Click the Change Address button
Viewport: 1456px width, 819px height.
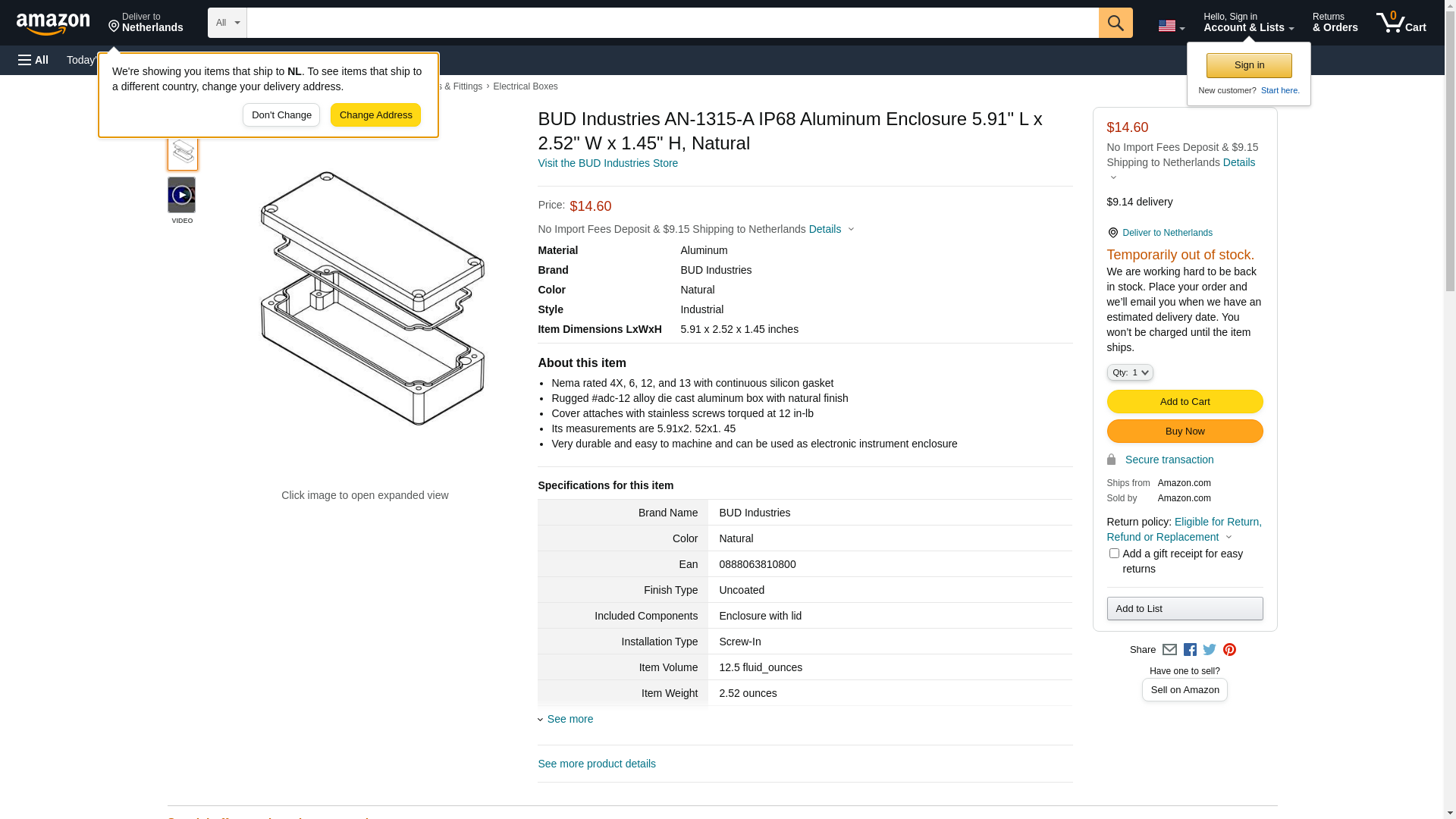375,115
